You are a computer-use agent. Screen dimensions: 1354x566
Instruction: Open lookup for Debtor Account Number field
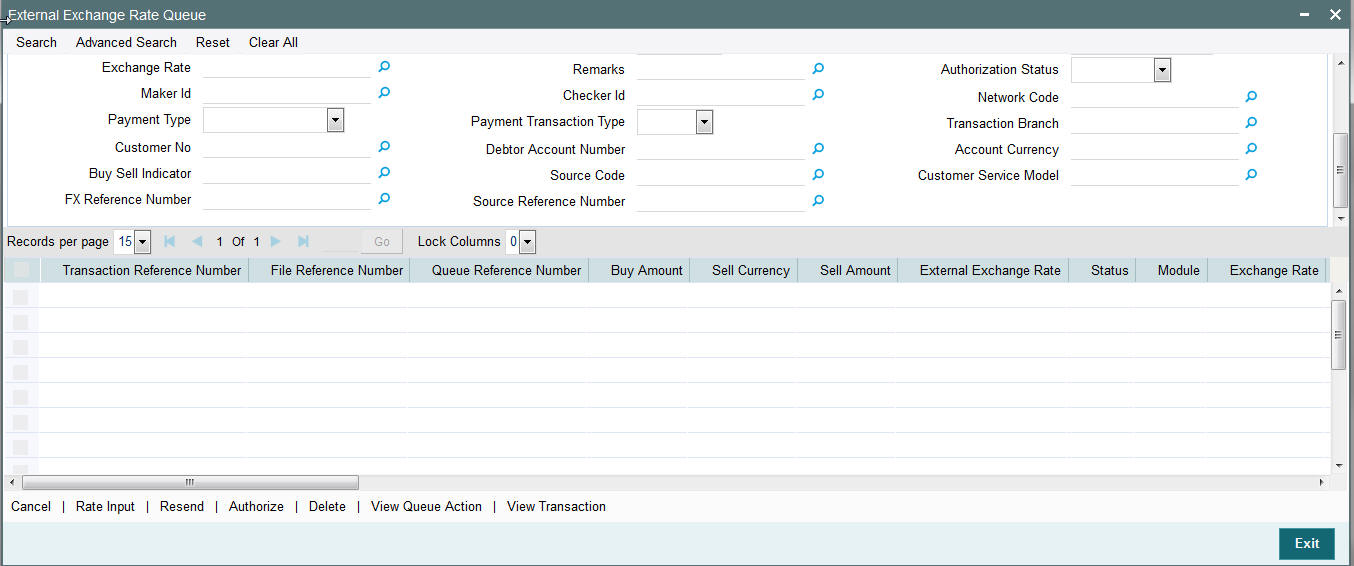(x=817, y=148)
